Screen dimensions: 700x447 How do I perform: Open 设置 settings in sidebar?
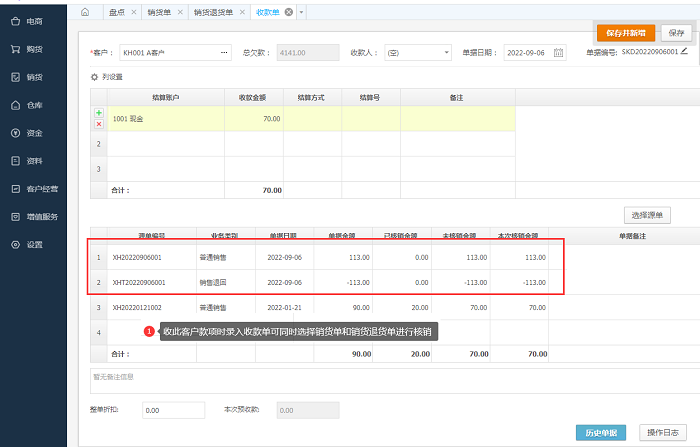(33, 244)
